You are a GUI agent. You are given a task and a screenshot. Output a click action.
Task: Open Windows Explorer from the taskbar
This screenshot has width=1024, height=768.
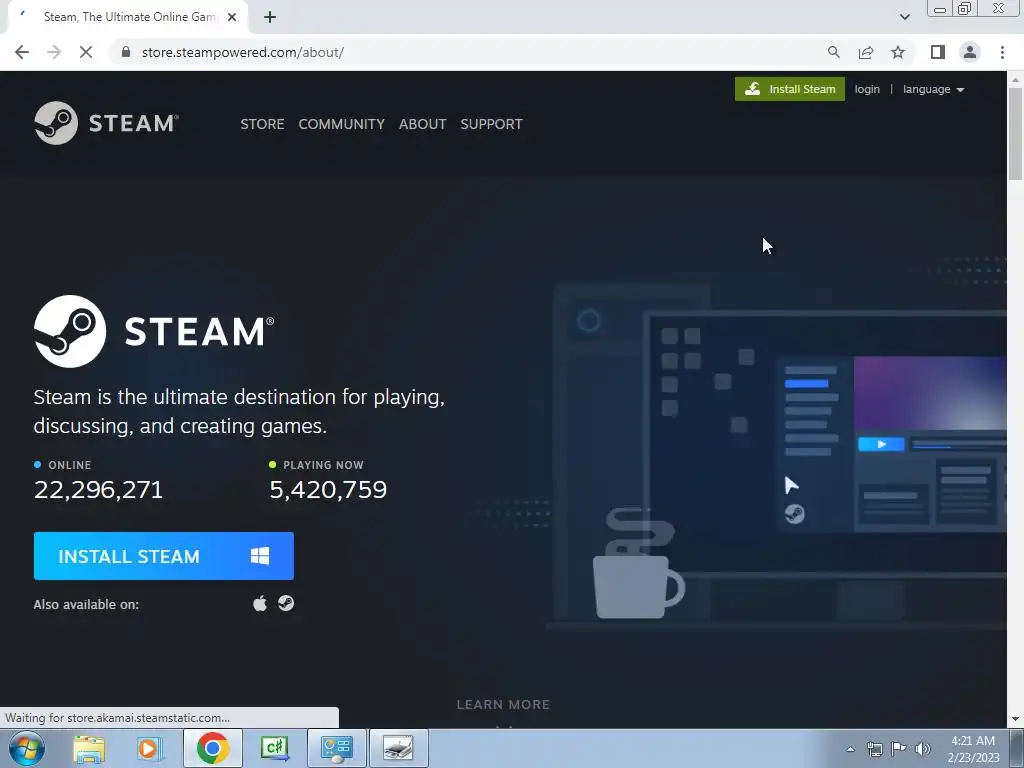89,748
